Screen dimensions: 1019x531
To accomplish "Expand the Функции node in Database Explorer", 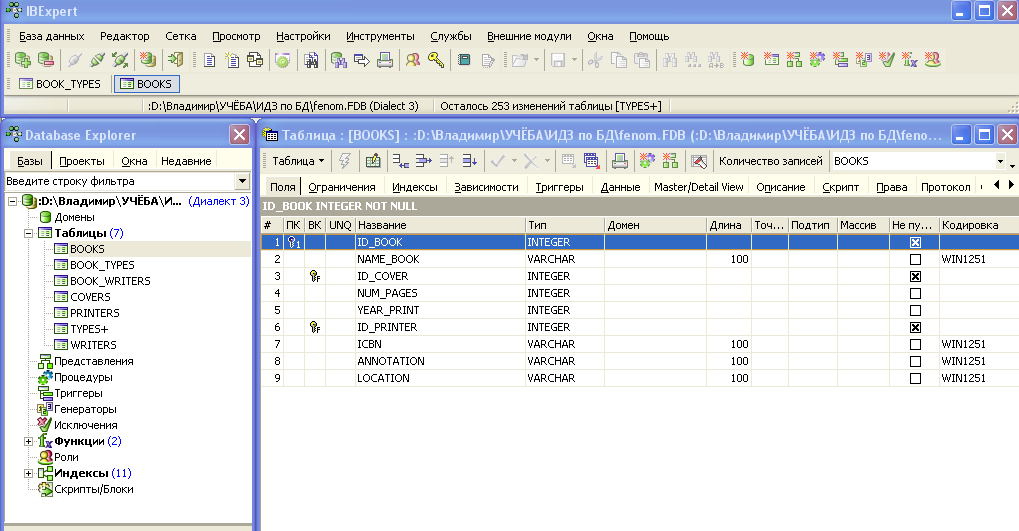I will click(29, 441).
